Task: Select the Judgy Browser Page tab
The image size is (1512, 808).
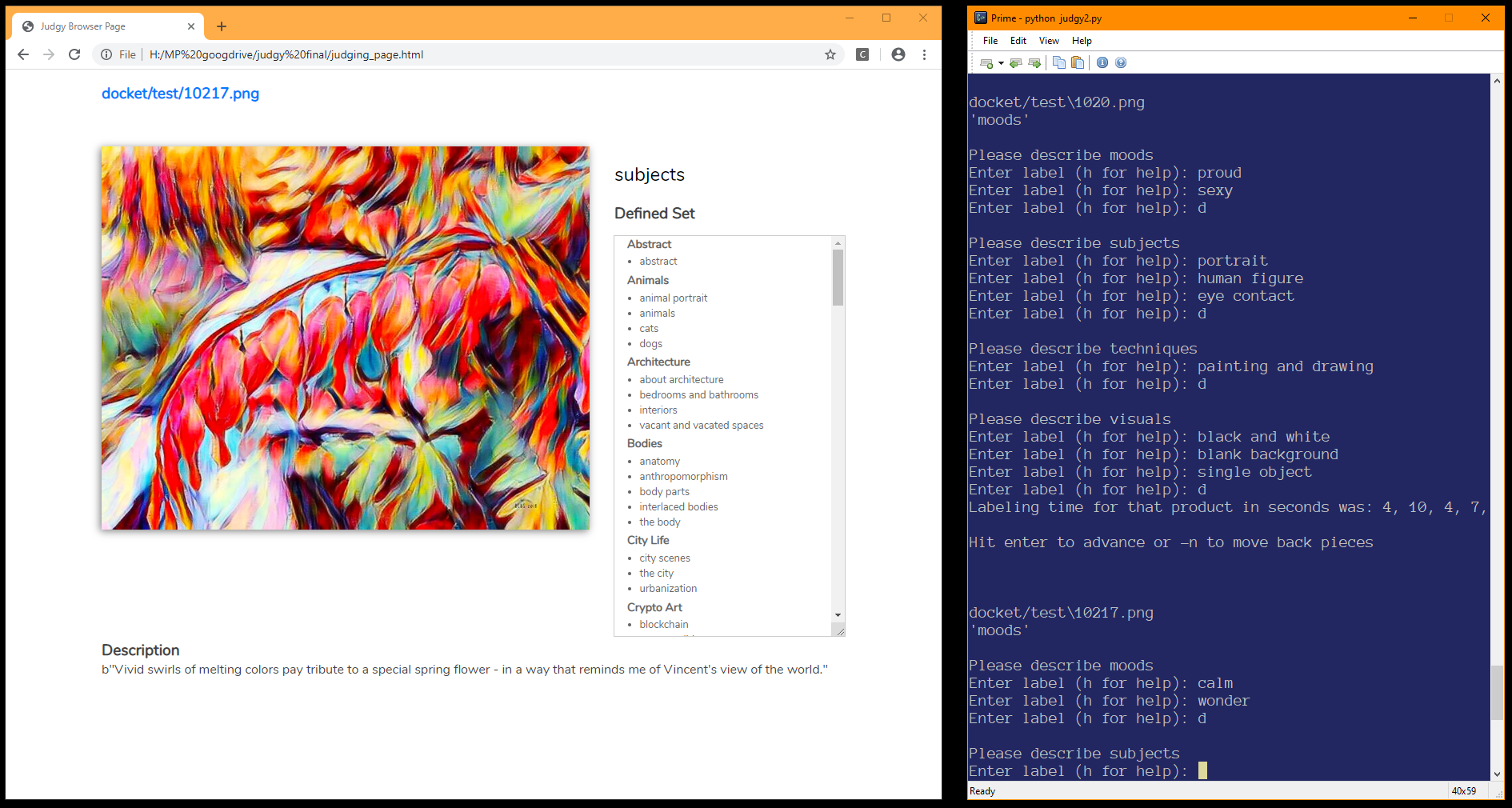Action: click(108, 26)
